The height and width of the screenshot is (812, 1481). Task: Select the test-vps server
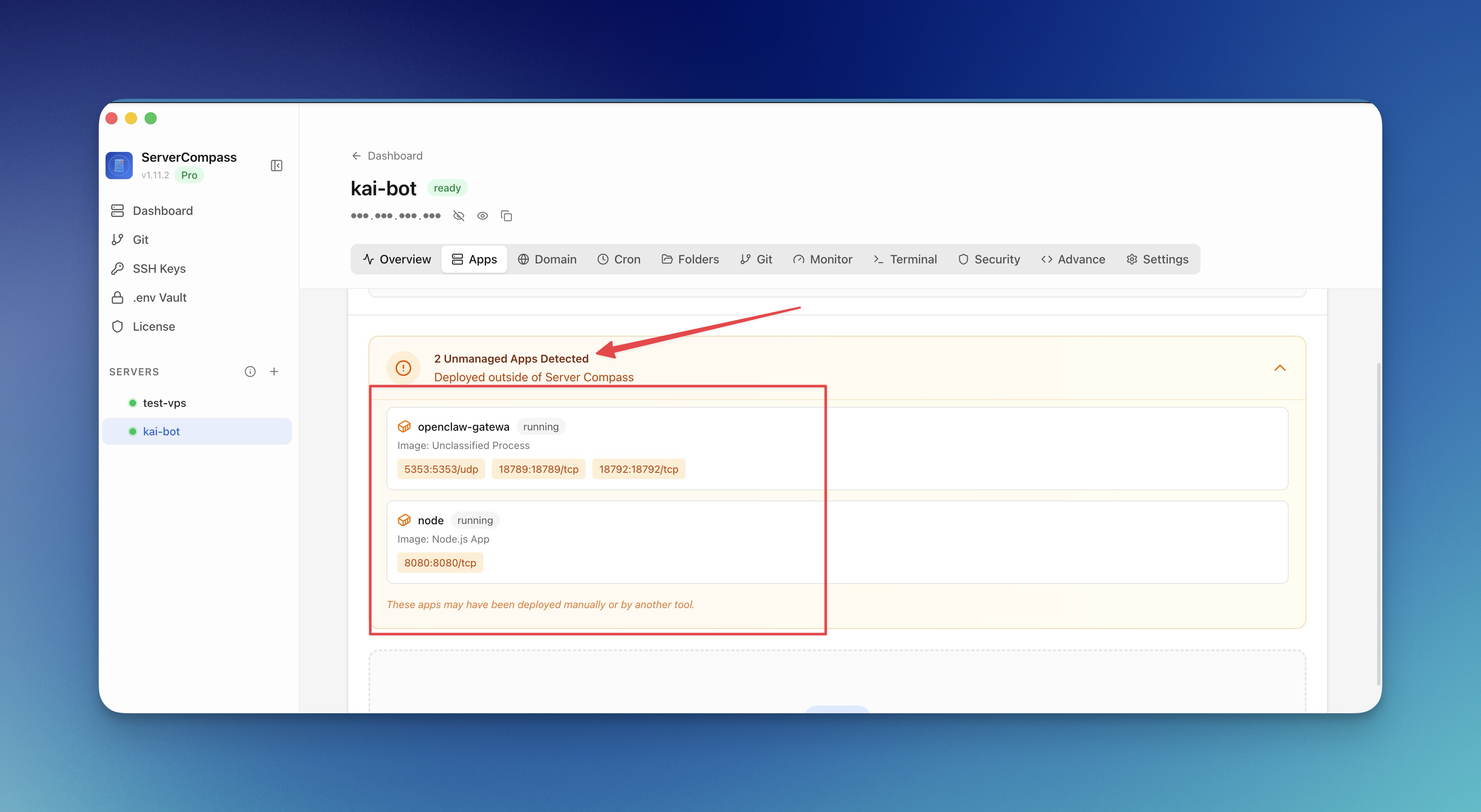click(164, 403)
